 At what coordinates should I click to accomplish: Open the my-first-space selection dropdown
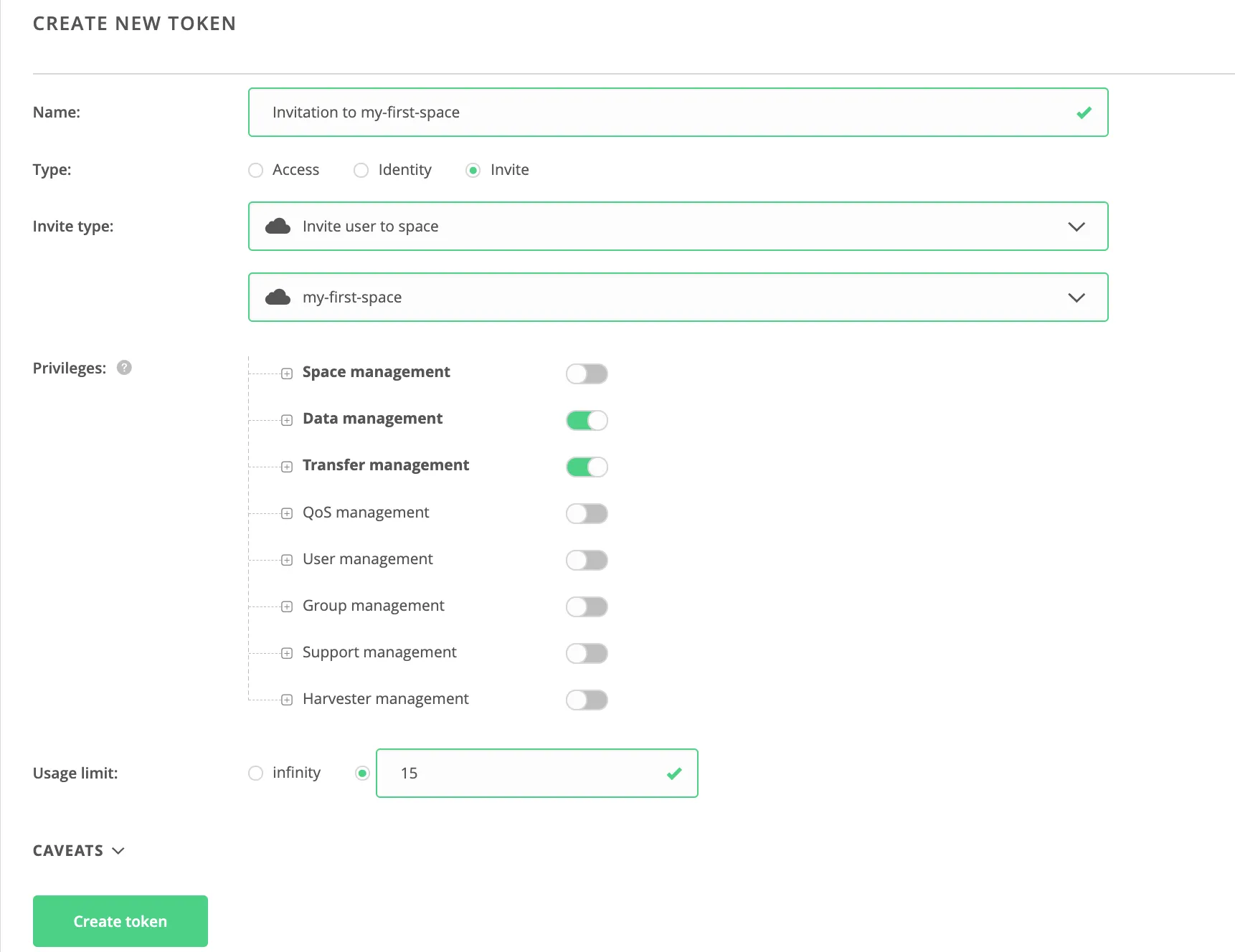tap(1076, 297)
